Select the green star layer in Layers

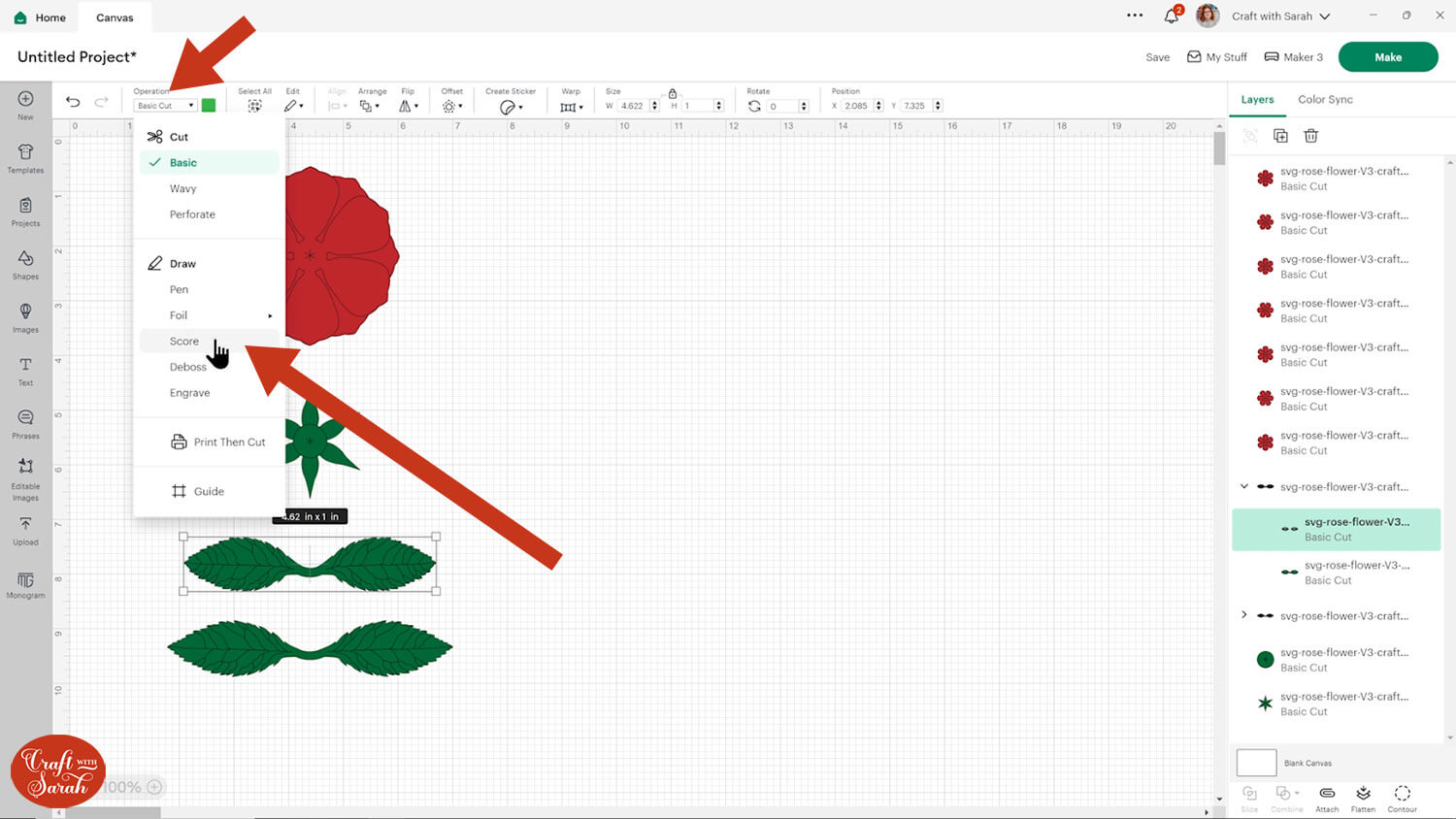(x=1336, y=704)
